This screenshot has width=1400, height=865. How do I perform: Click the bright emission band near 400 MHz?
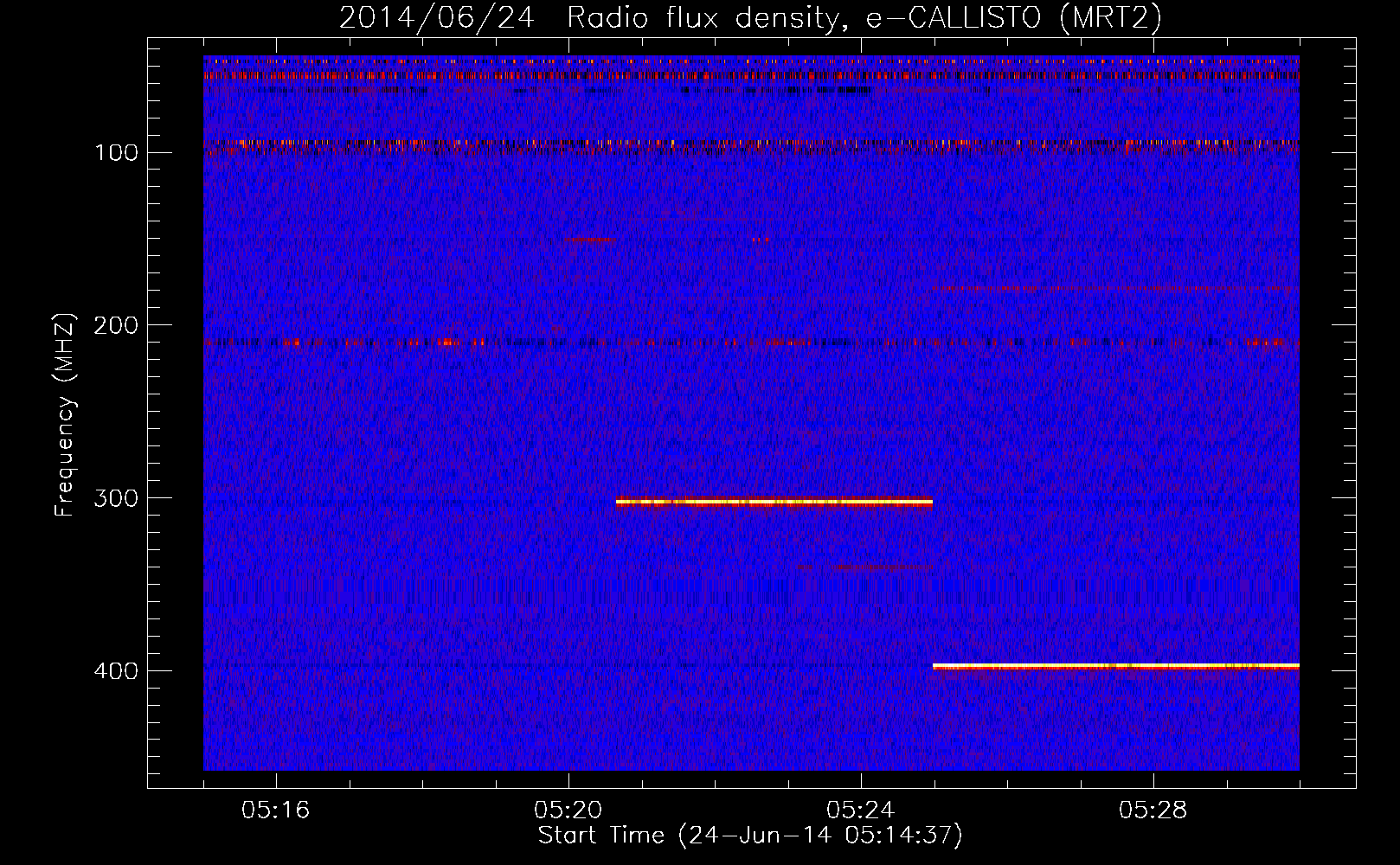[1116, 666]
